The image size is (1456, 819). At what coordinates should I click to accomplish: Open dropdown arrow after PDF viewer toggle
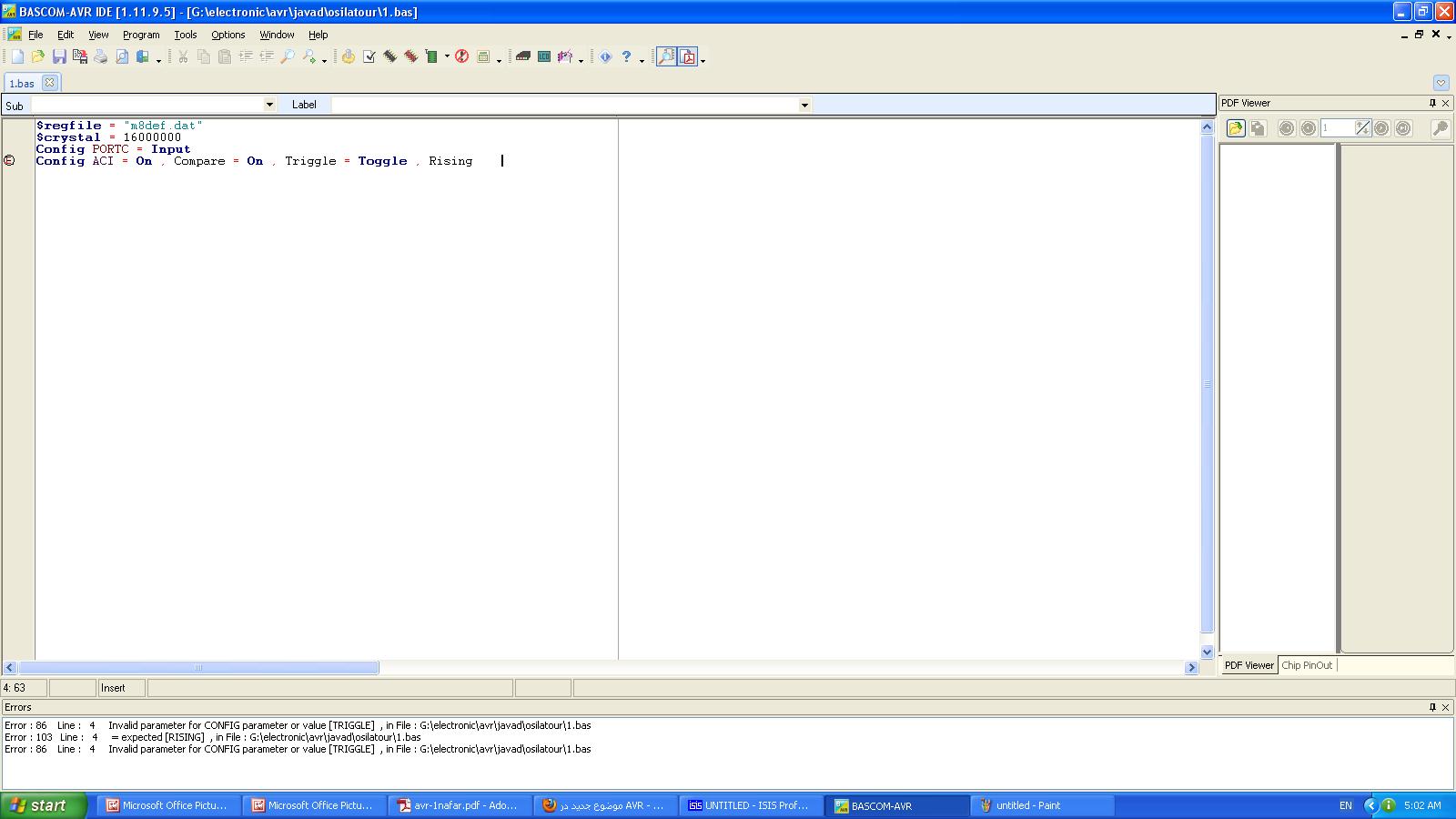click(703, 59)
